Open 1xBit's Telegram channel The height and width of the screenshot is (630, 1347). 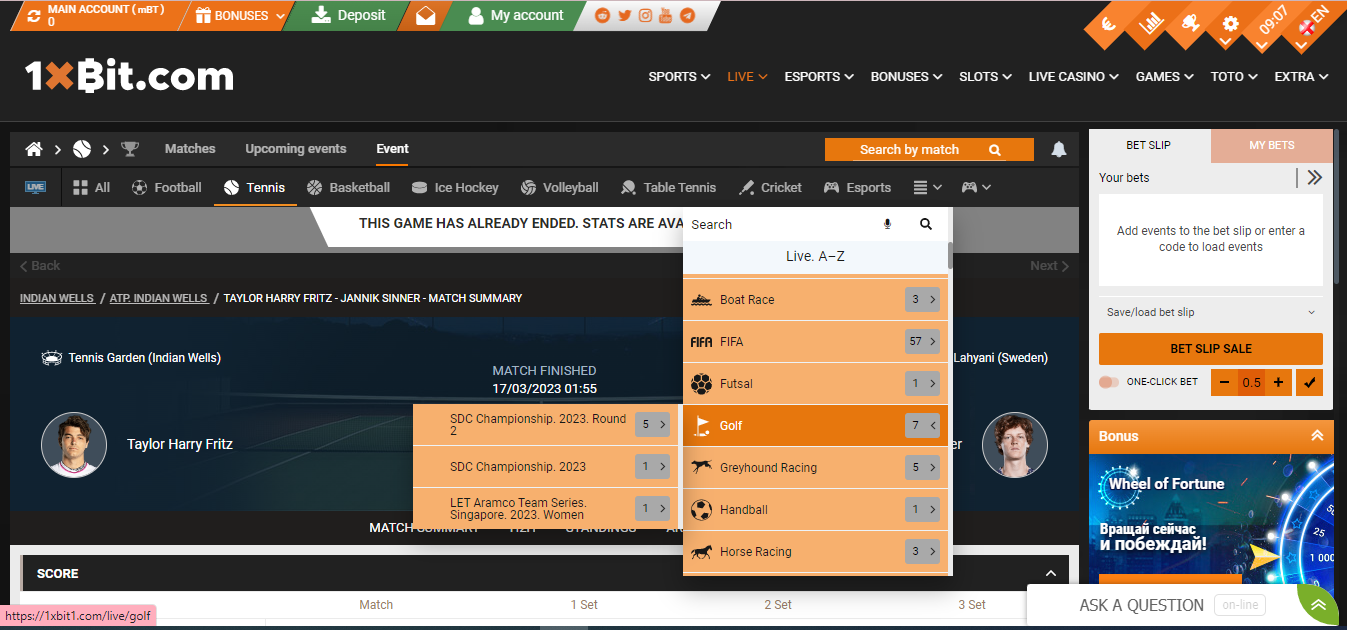point(687,15)
